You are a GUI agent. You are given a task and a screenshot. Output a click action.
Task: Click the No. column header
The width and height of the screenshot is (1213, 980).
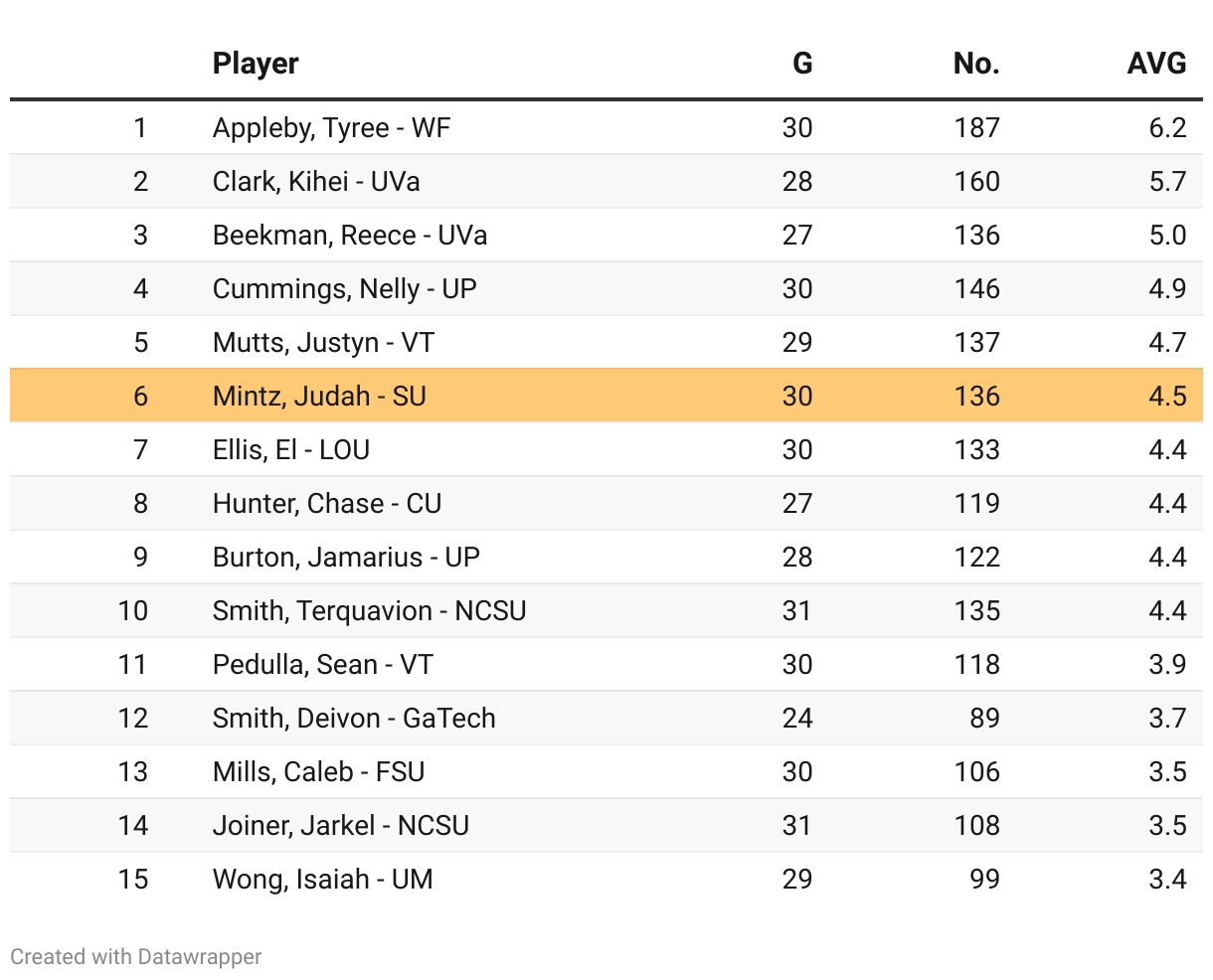pos(975,64)
